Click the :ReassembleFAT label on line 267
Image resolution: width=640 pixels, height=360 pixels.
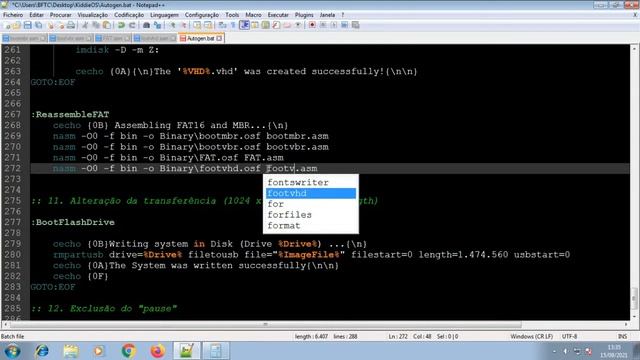70,114
